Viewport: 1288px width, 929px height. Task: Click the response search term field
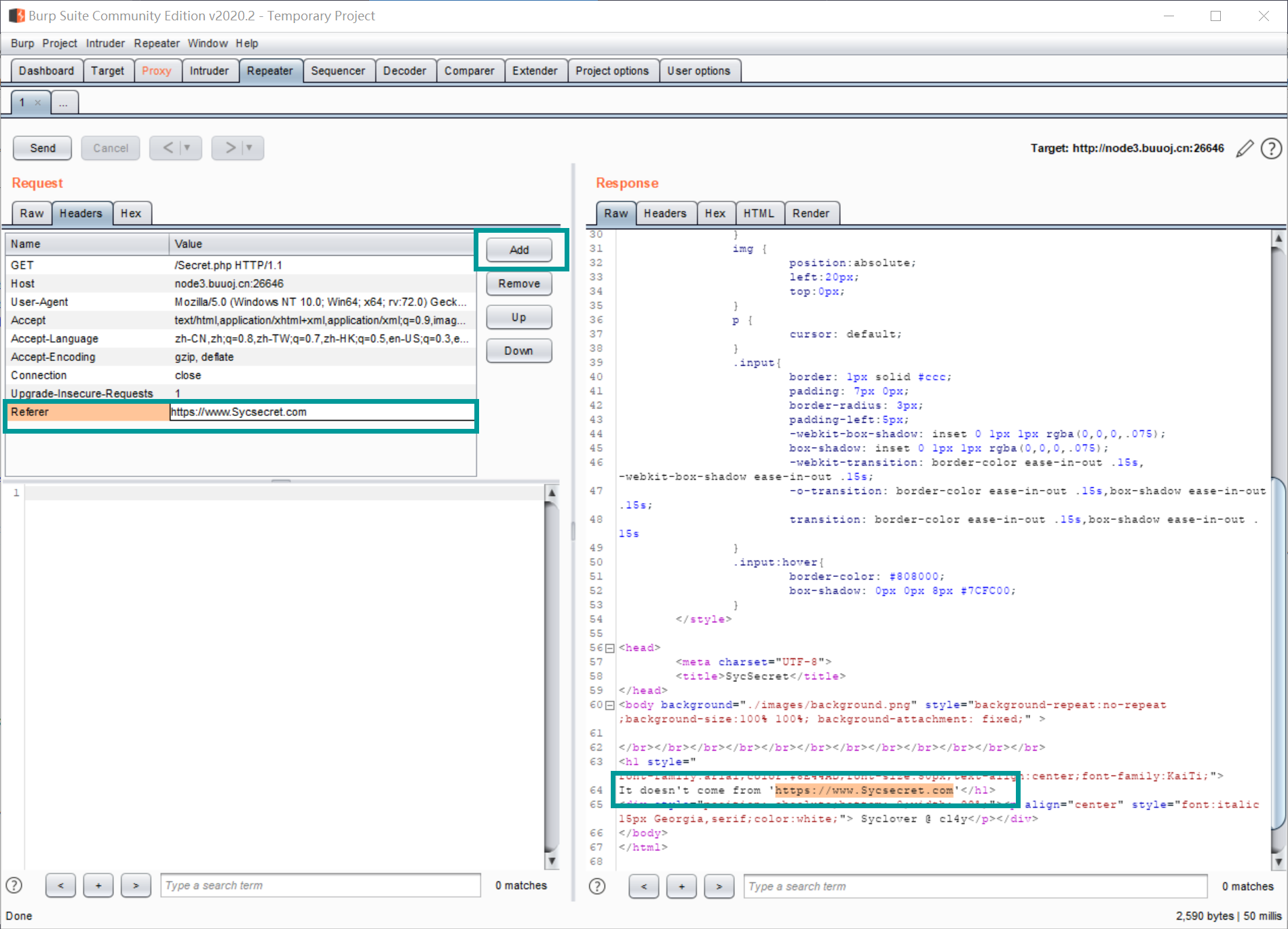click(975, 886)
